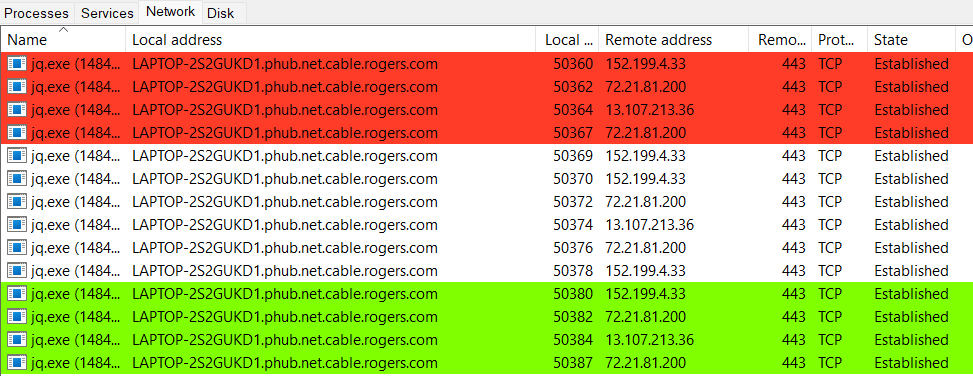Screen dimensions: 973x376
Task: Select green row with local port 50382
Action: tap(486, 317)
